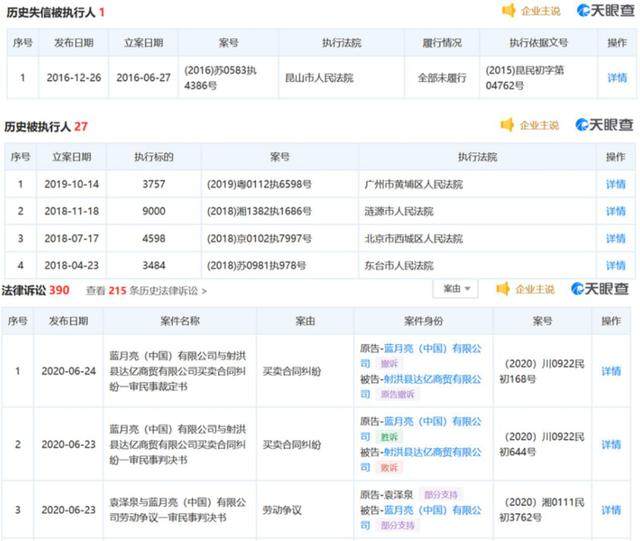Select filing date 2016-06-27 cell
The height and width of the screenshot is (541, 640).
143,78
